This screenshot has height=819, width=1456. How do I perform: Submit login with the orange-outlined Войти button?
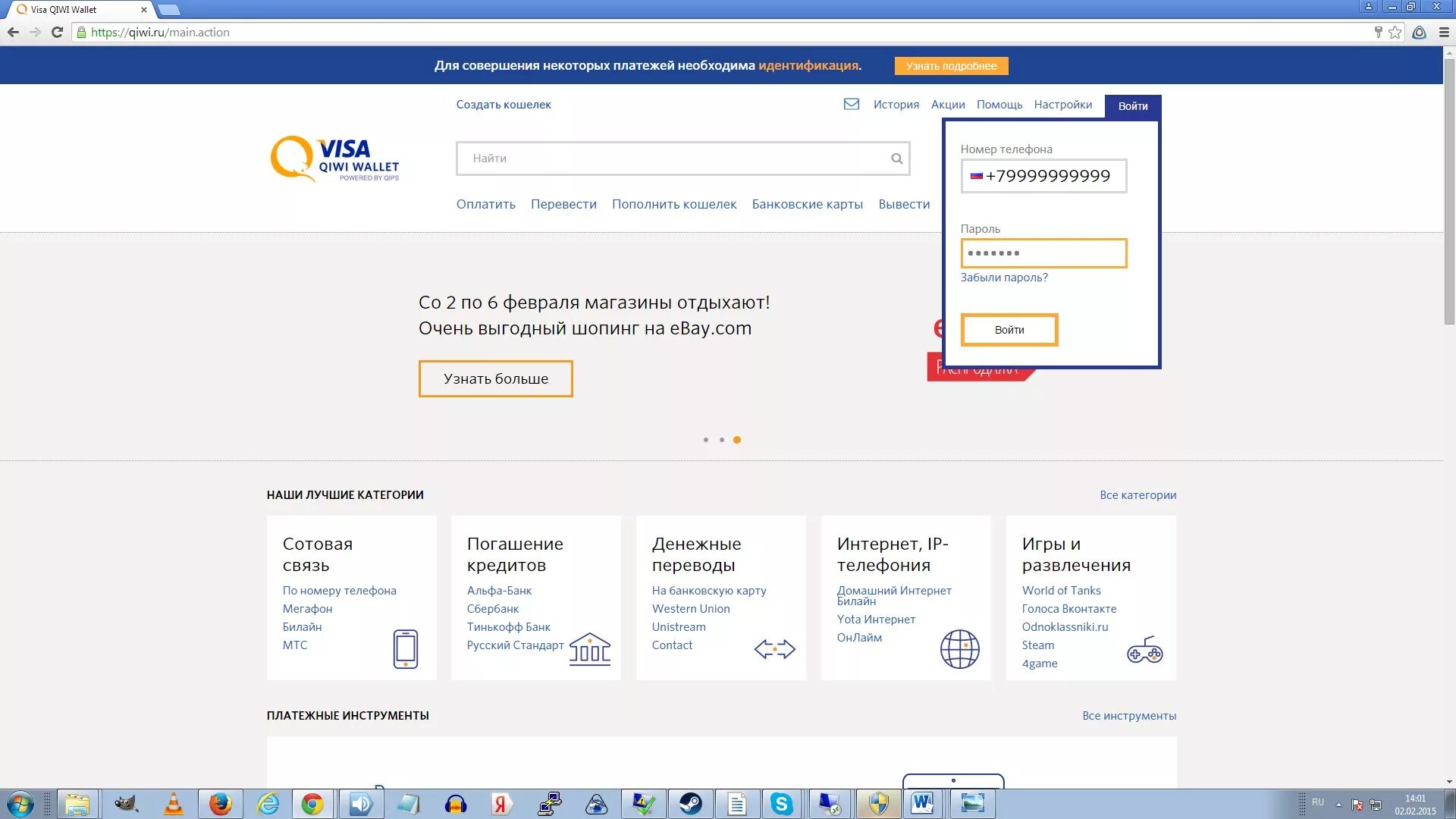tap(1009, 330)
